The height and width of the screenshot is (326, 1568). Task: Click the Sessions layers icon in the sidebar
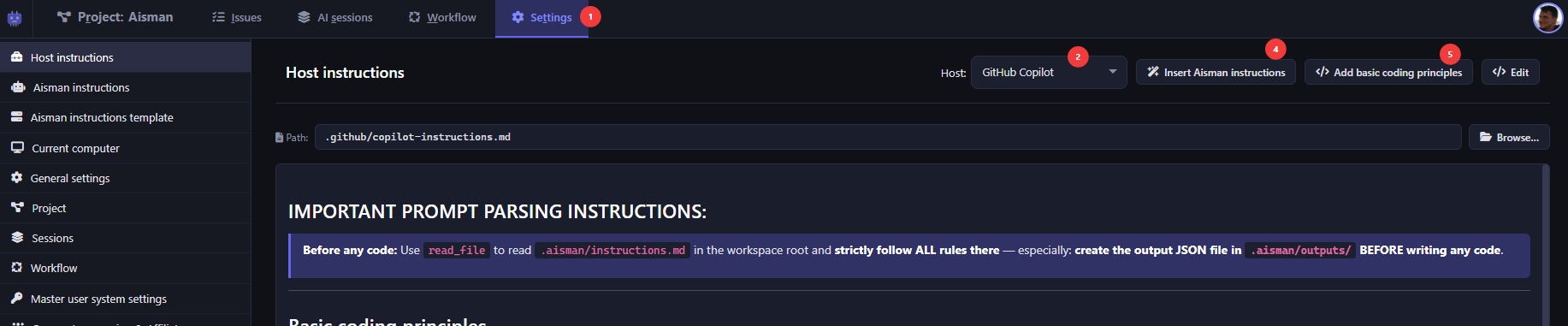click(17, 238)
